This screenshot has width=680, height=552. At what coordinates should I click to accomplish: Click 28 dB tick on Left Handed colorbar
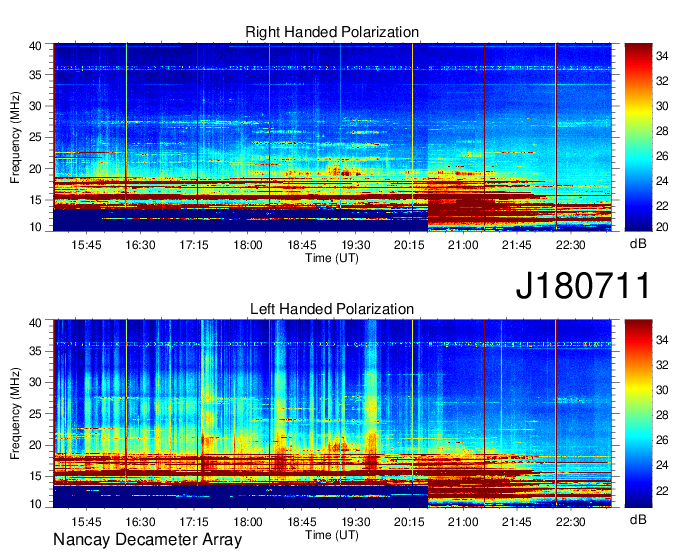(x=662, y=415)
